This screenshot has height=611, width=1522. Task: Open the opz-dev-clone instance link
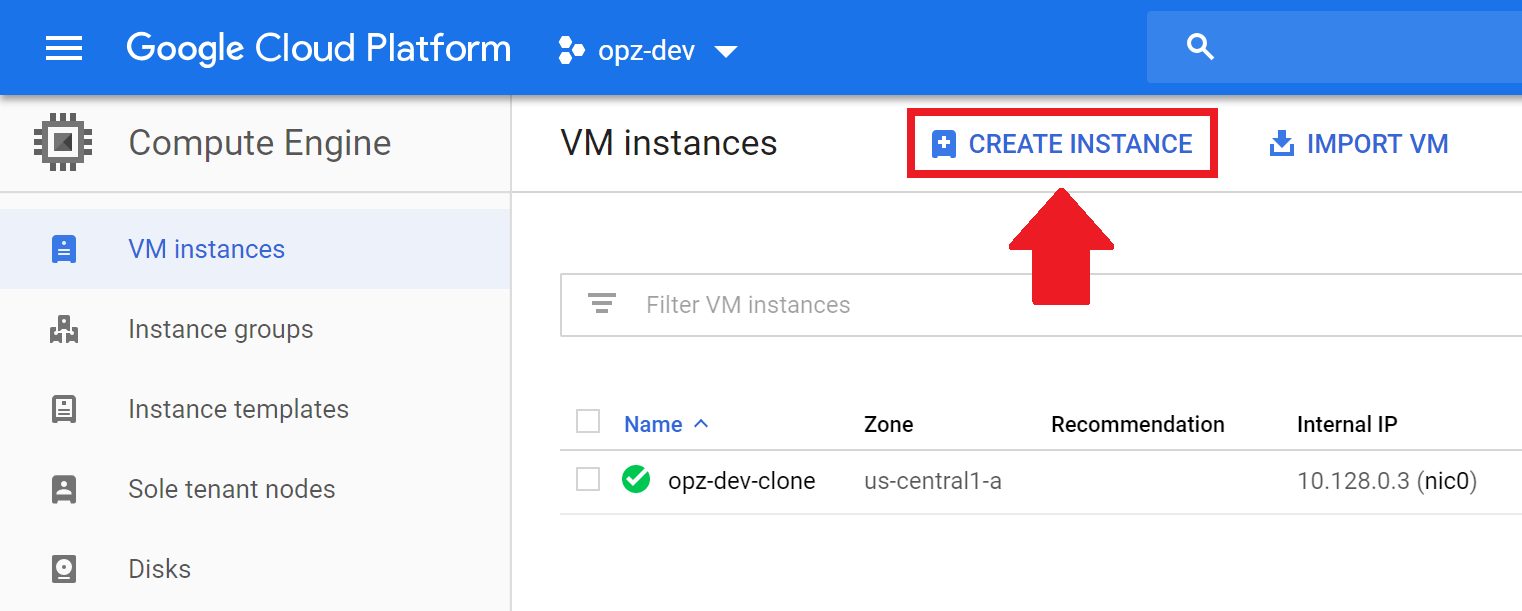741,481
